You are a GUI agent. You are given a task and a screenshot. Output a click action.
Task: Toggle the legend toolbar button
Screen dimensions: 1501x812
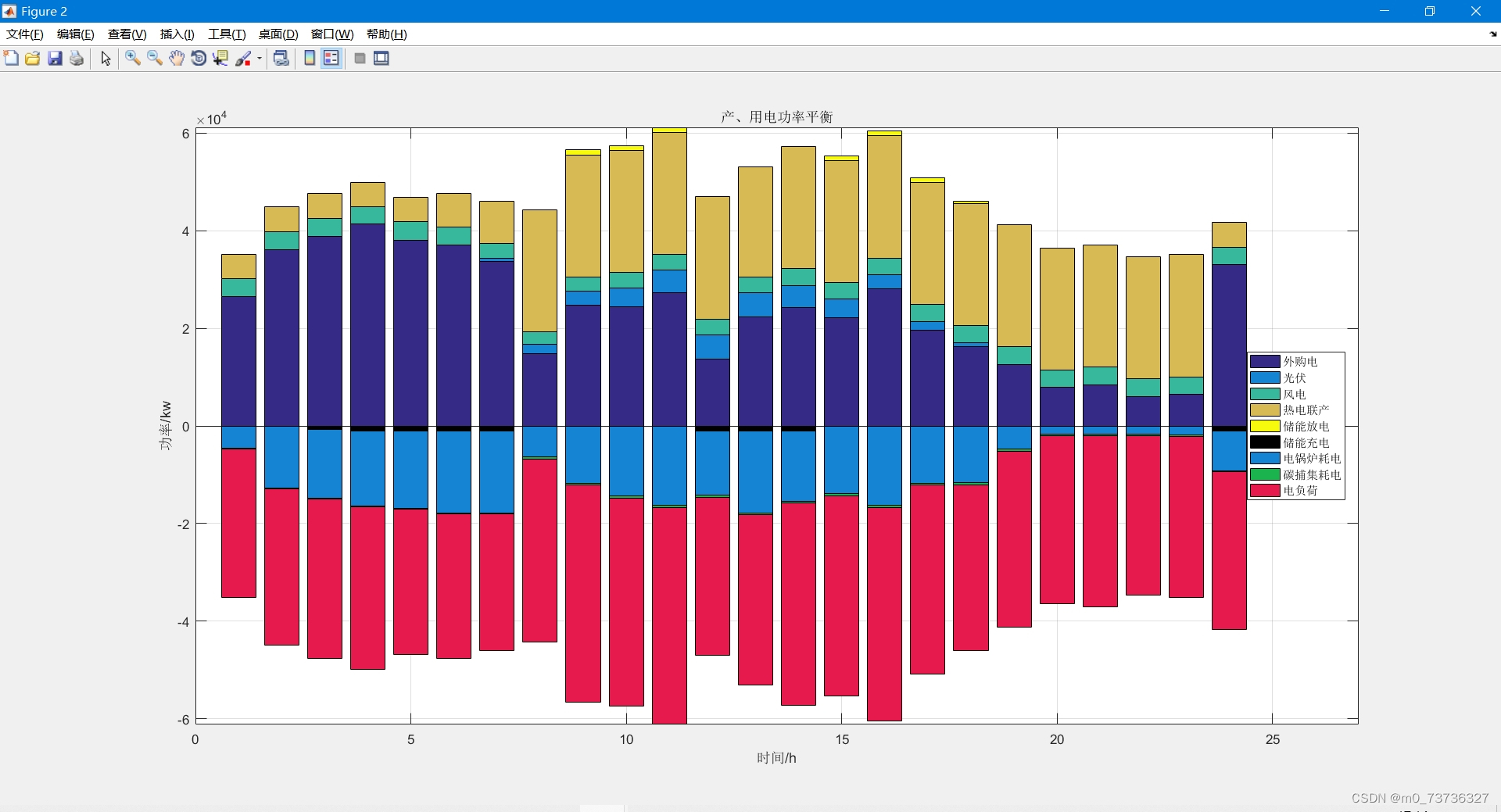[x=331, y=59]
